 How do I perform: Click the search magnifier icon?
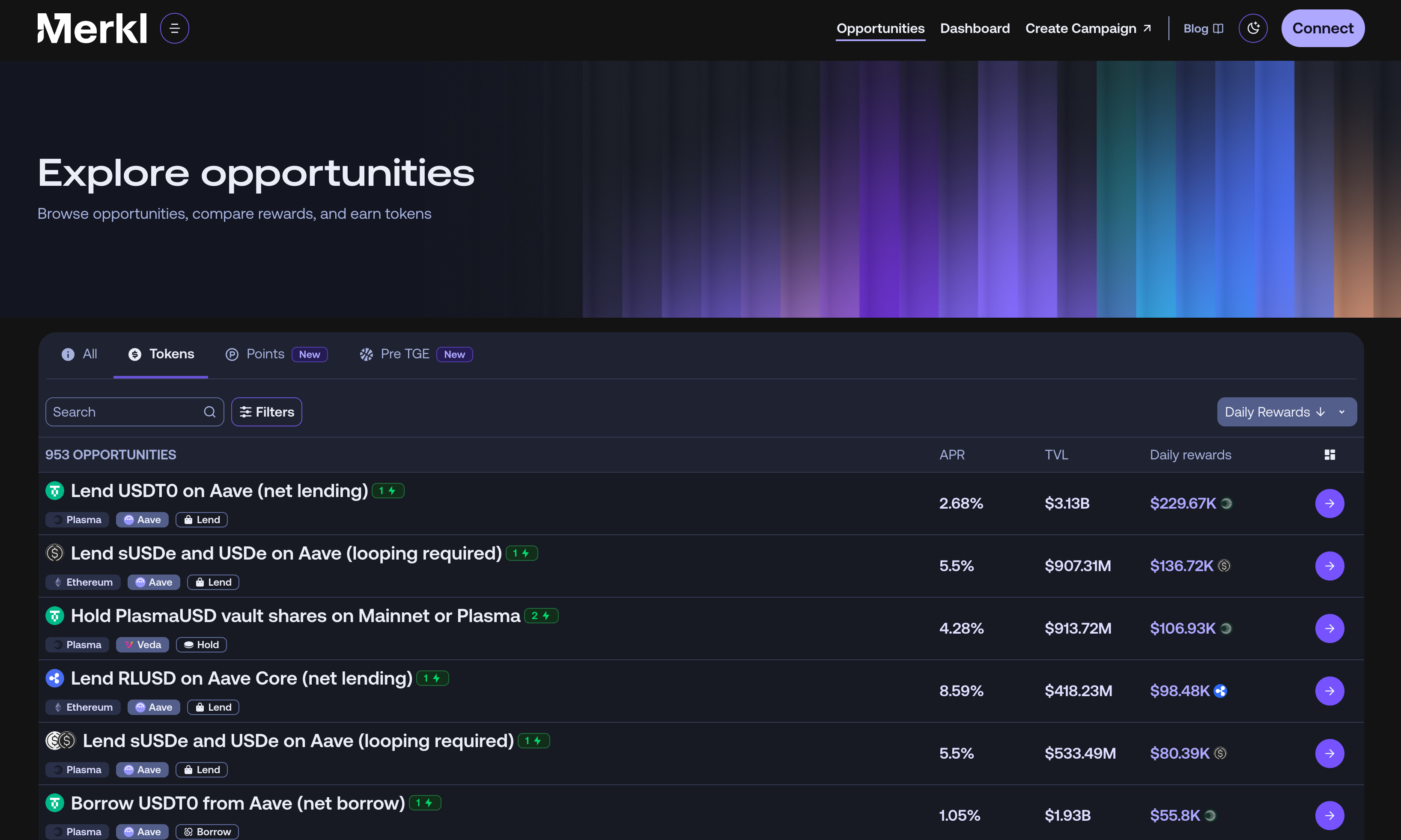209,412
